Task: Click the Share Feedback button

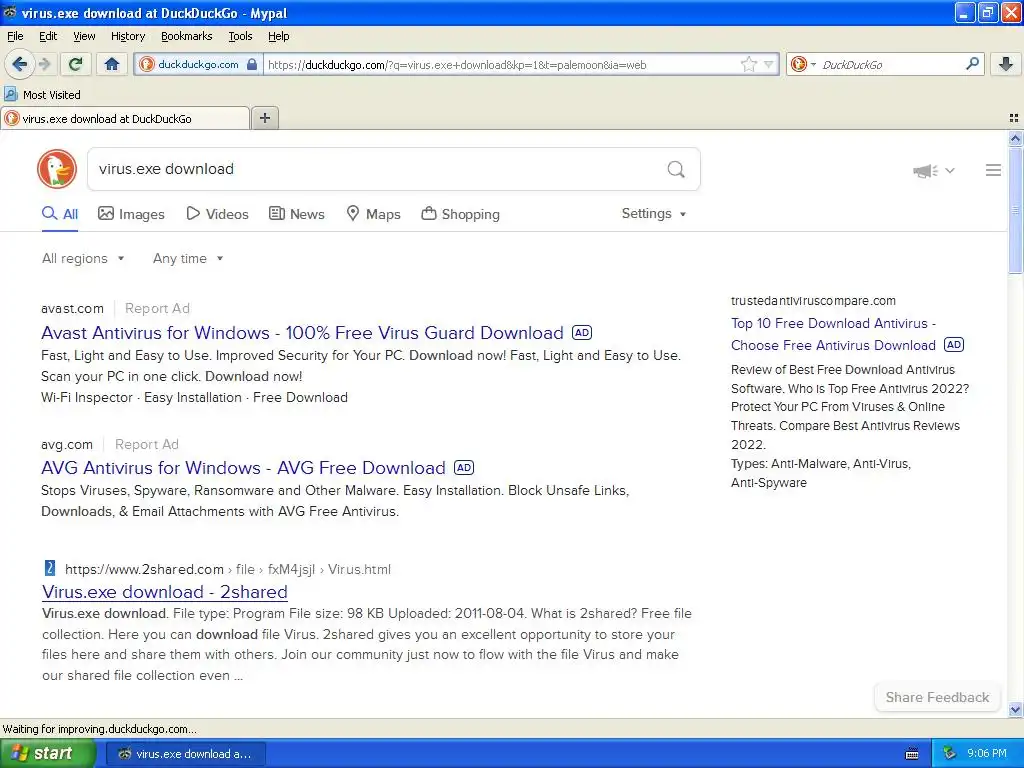Action: click(937, 697)
